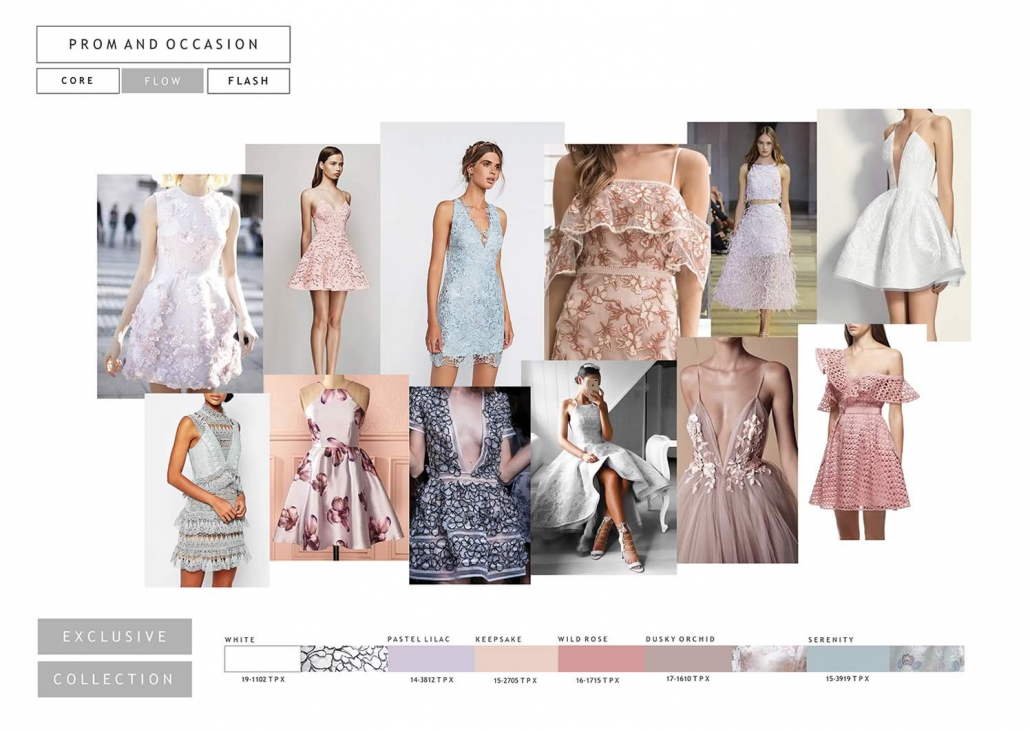
Task: Switch to the CORE tab
Action: [77, 81]
